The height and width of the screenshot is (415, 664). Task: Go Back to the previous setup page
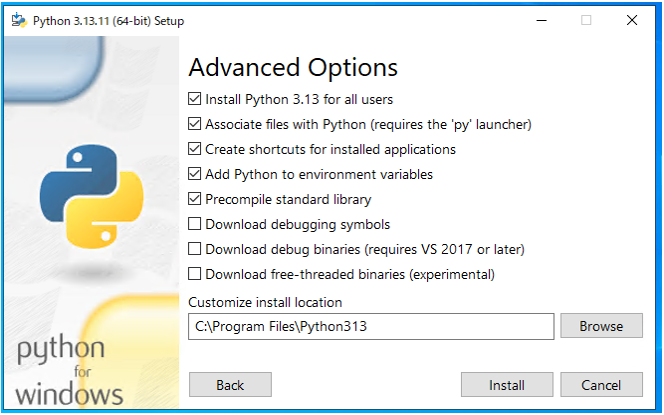pyautogui.click(x=230, y=385)
